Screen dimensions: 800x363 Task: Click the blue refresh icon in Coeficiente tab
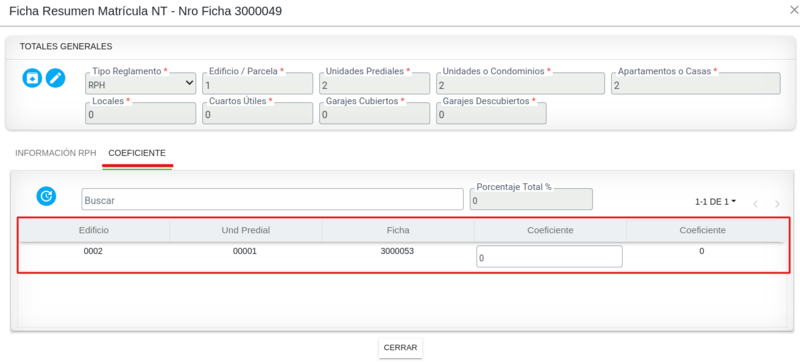46,196
